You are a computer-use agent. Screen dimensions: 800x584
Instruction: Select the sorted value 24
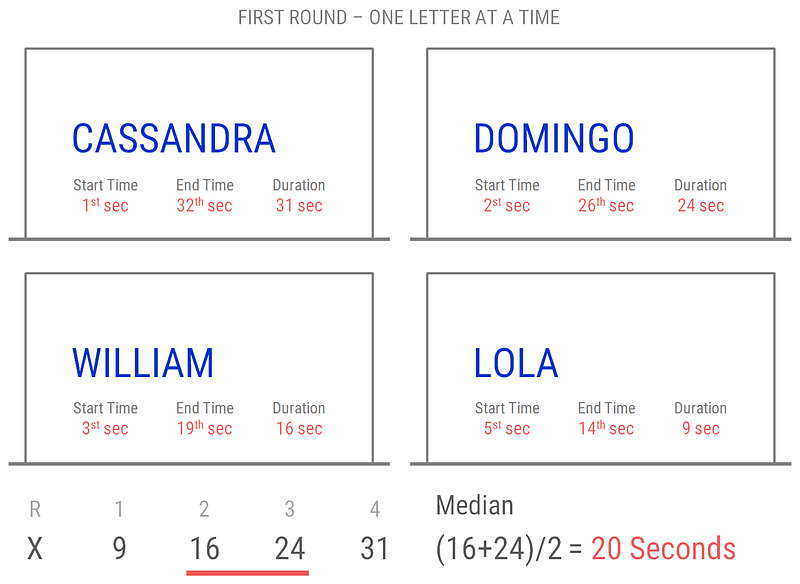pyautogui.click(x=289, y=549)
